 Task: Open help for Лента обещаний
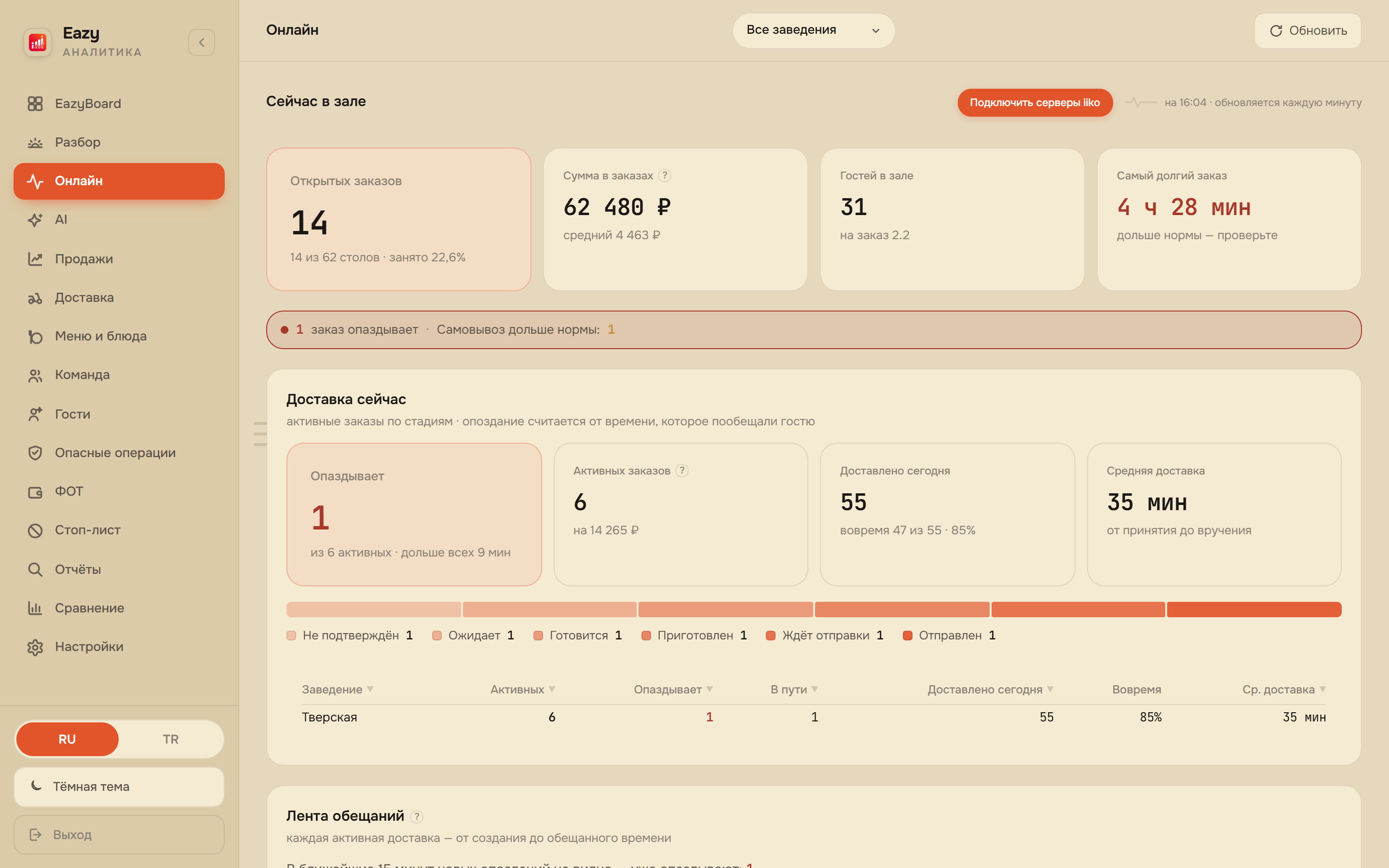click(417, 816)
